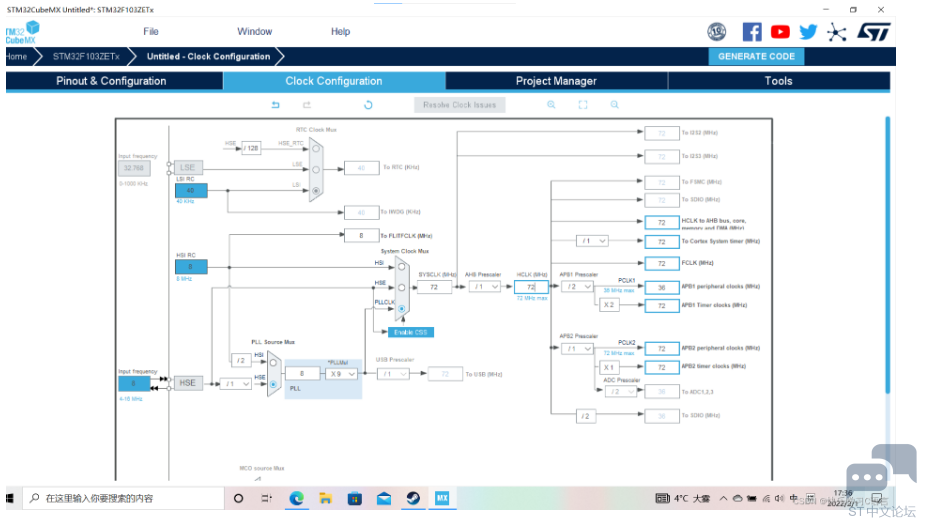The height and width of the screenshot is (527, 925).
Task: Click the HSI RC 8 MHz block
Action: tap(191, 267)
